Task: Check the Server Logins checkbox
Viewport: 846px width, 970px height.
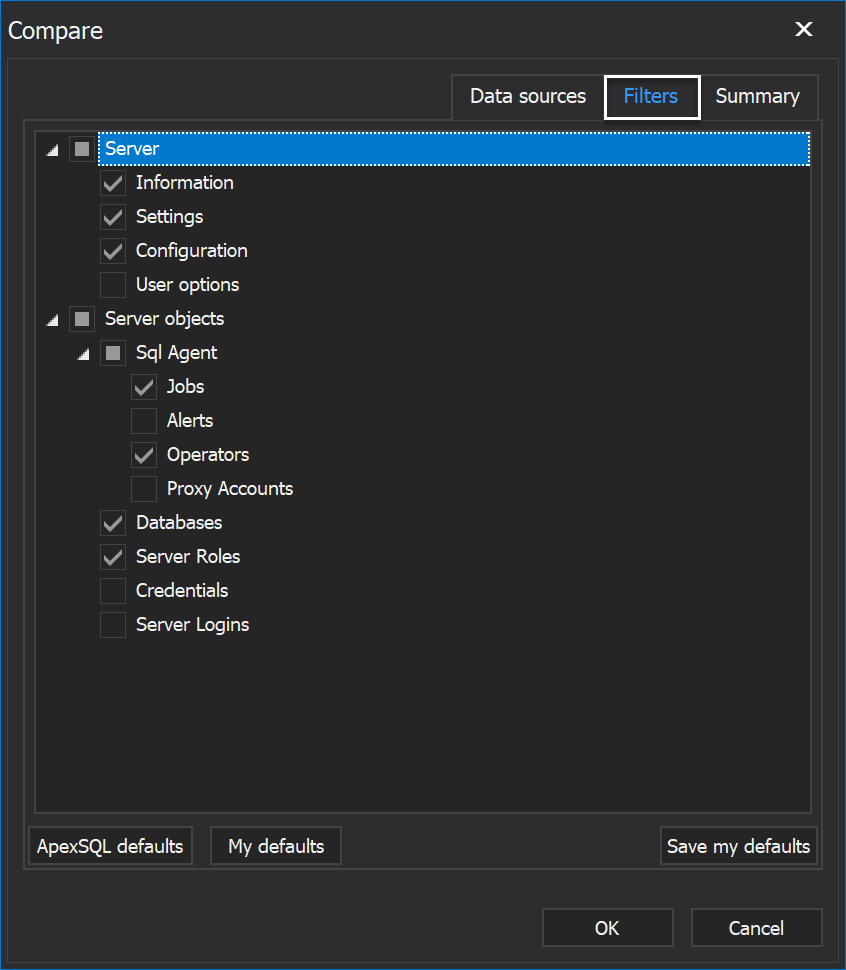Action: [113, 625]
